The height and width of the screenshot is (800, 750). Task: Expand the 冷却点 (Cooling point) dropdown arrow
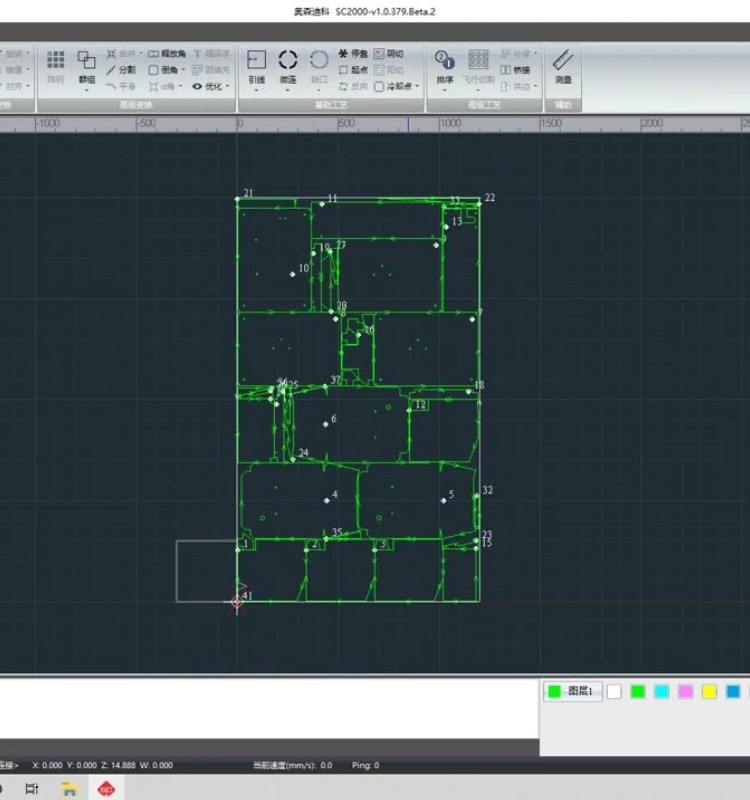pyautogui.click(x=416, y=86)
